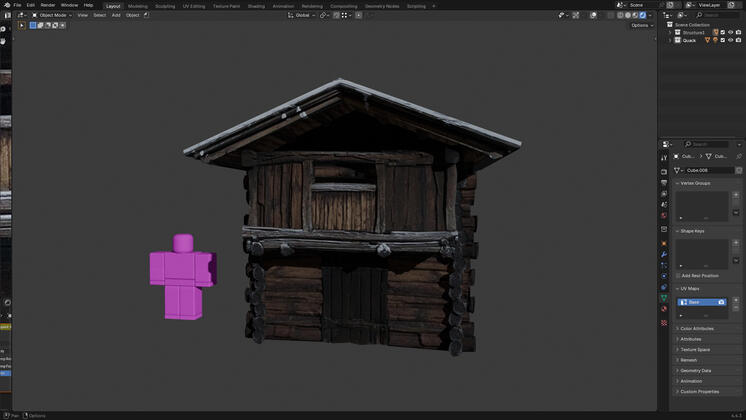746x420 pixels.
Task: Toggle viewport overlays
Action: pos(593,15)
